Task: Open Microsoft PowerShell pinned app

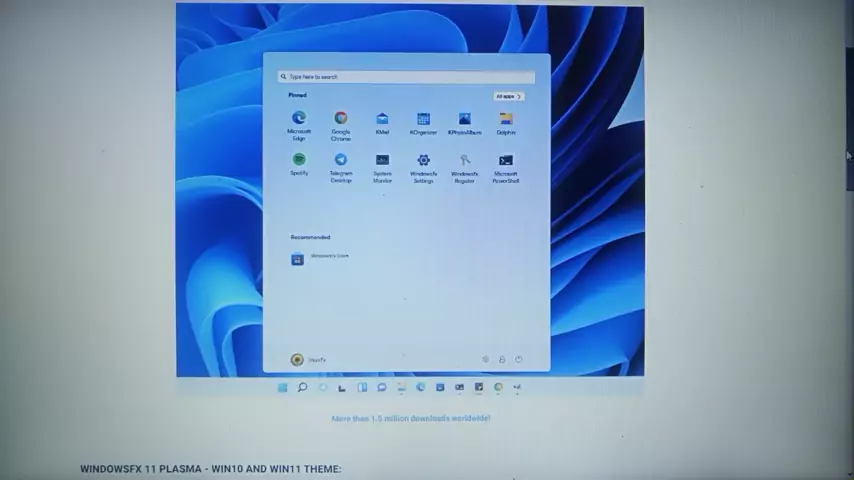Action: point(505,167)
